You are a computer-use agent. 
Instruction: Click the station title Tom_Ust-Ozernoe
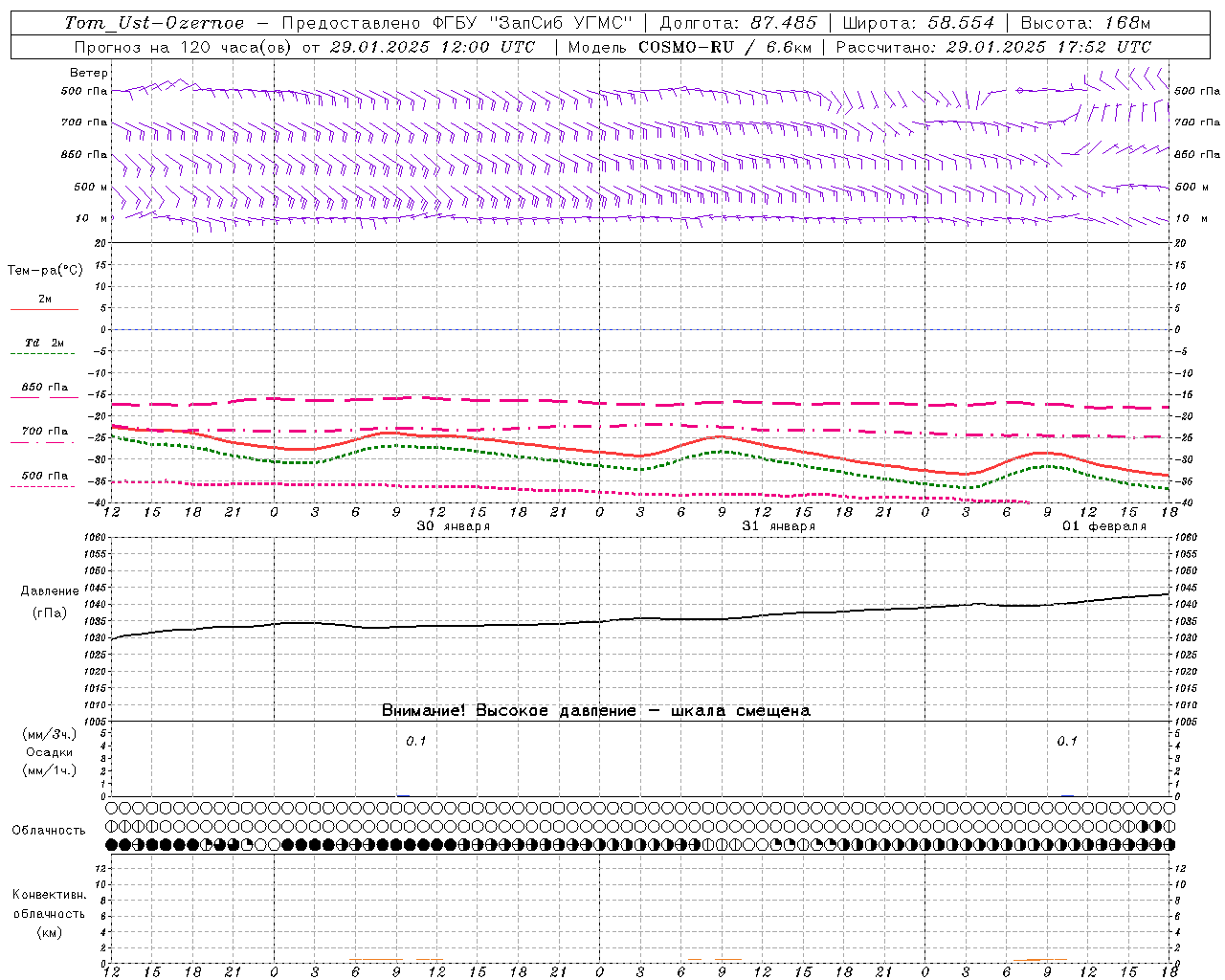pos(154,23)
